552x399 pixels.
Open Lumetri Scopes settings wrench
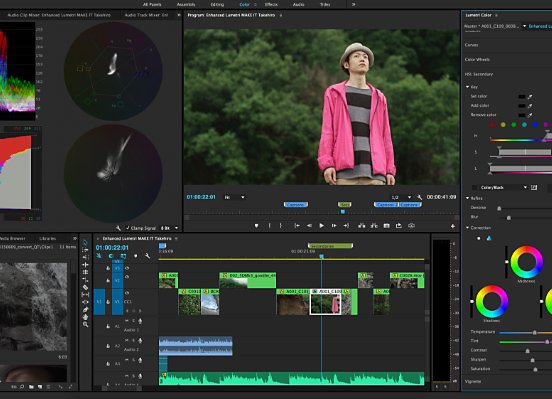point(118,228)
